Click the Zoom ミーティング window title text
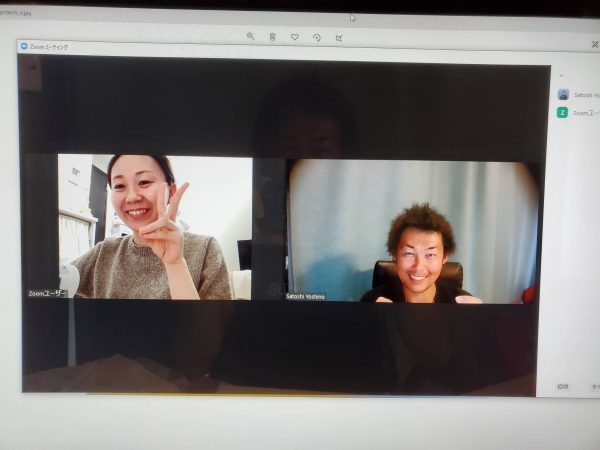 coord(50,46)
